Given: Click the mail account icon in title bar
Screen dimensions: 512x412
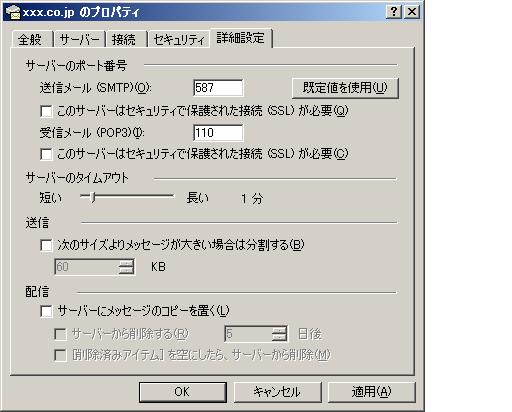Looking at the screenshot, I should coord(13,12).
